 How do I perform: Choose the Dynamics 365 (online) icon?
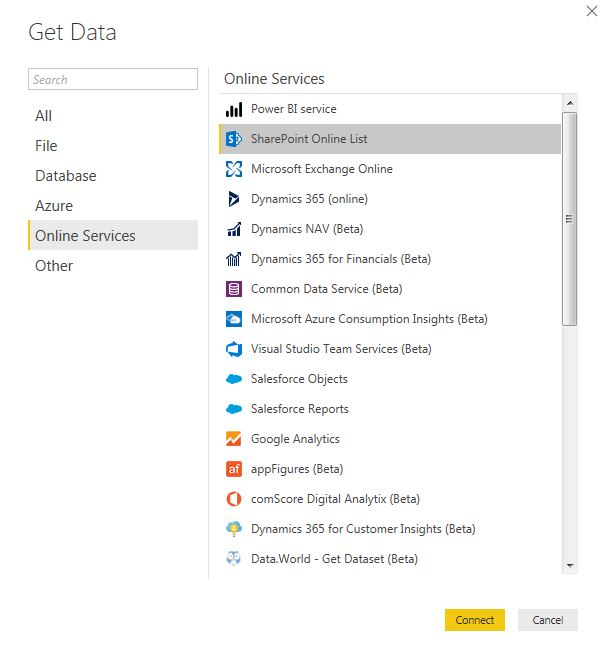234,199
